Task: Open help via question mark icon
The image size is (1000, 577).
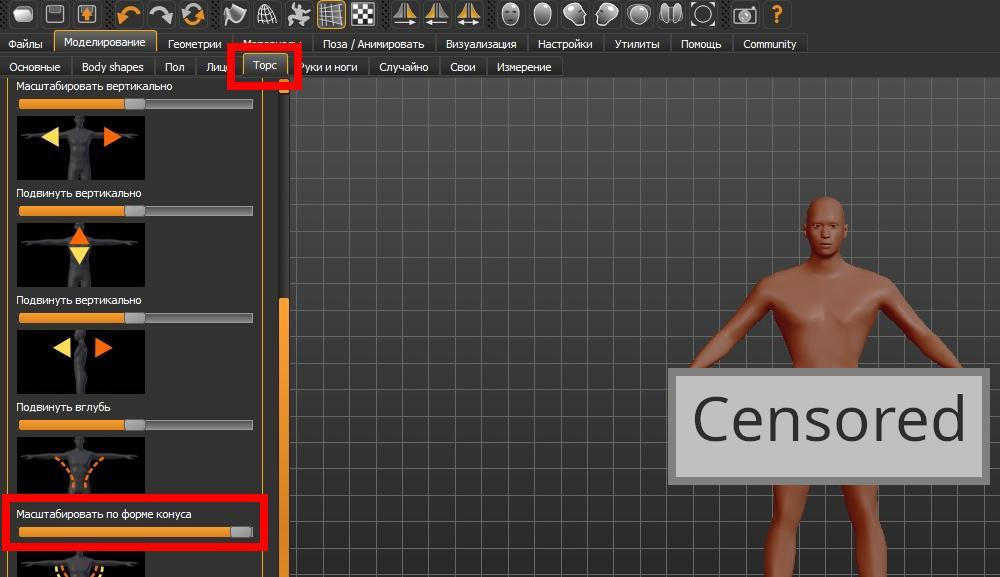Action: [776, 14]
